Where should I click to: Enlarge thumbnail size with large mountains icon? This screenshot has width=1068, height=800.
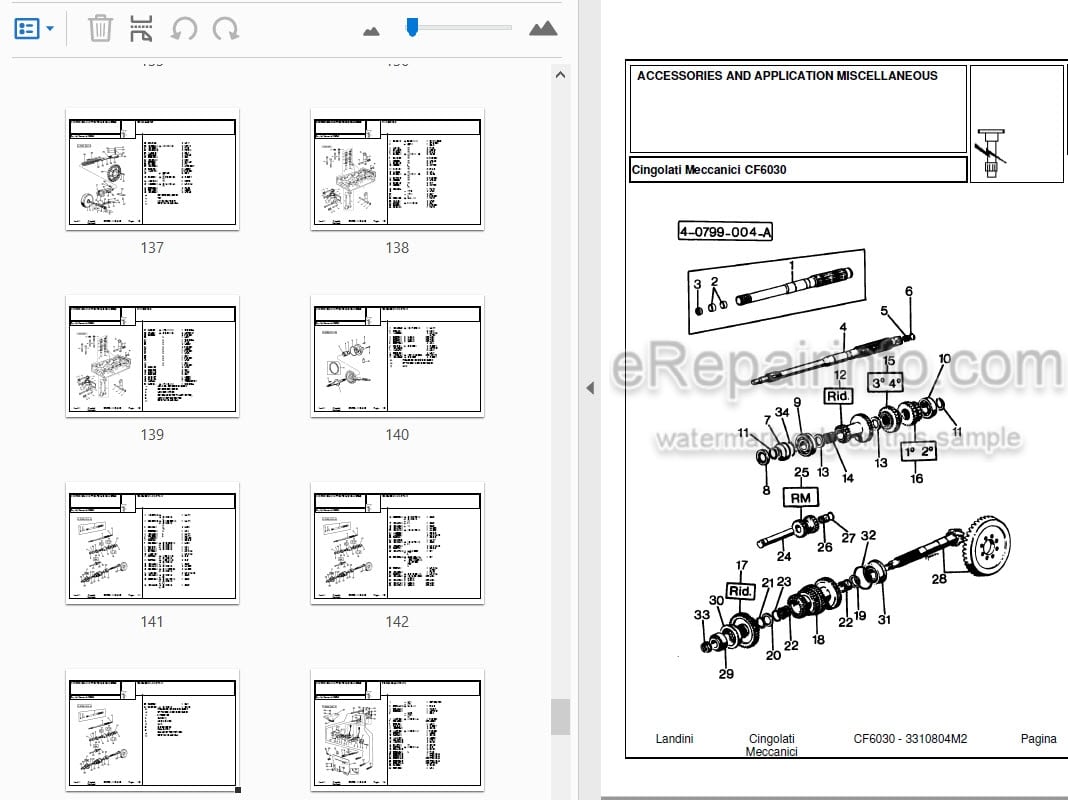(543, 29)
